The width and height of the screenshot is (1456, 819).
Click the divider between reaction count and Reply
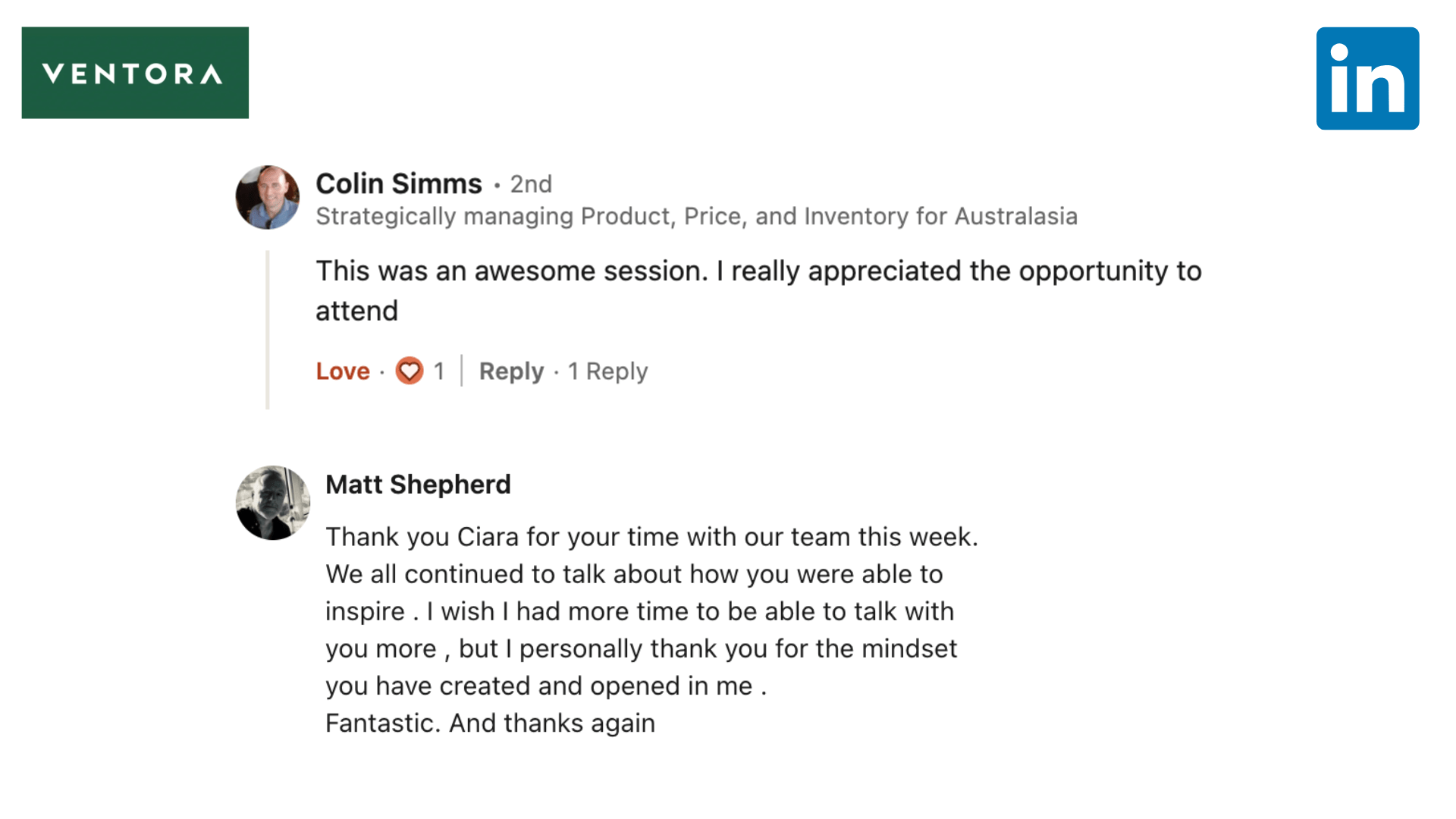(461, 371)
